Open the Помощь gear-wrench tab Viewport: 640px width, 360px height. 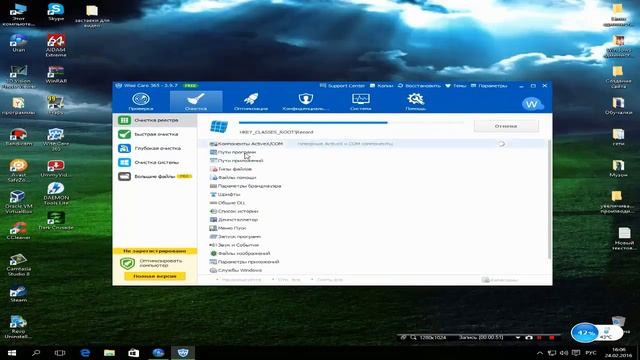(x=416, y=102)
